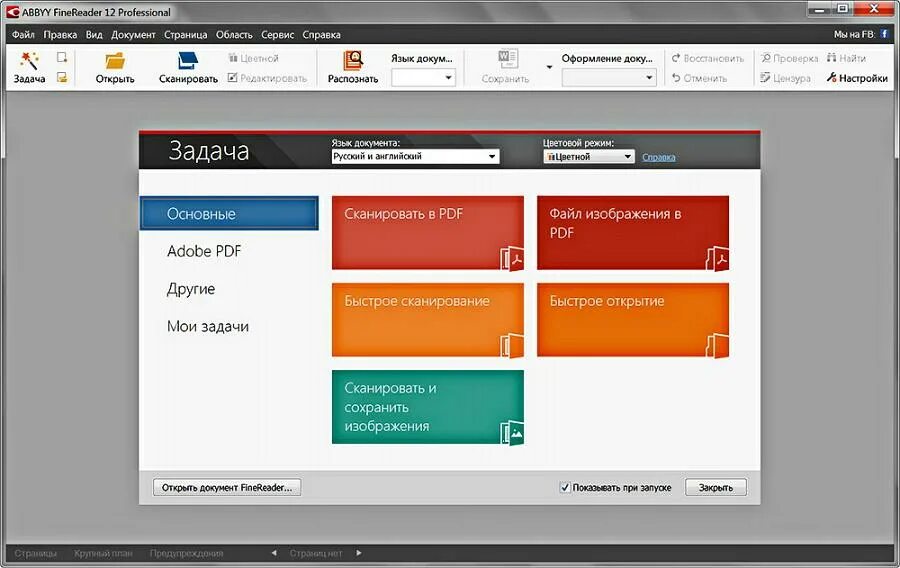Click the Закрыть button

(716, 487)
